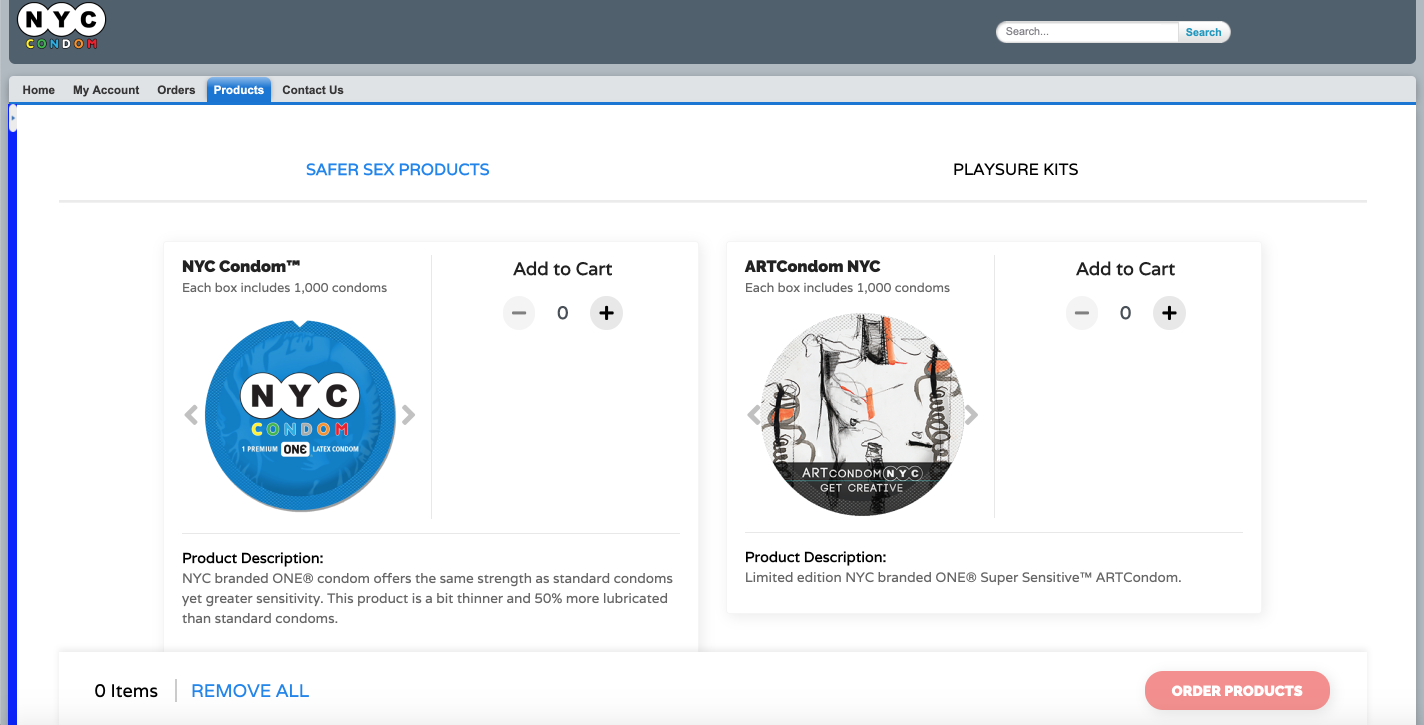Show previous image of ARTCondom NYC product

tap(754, 415)
